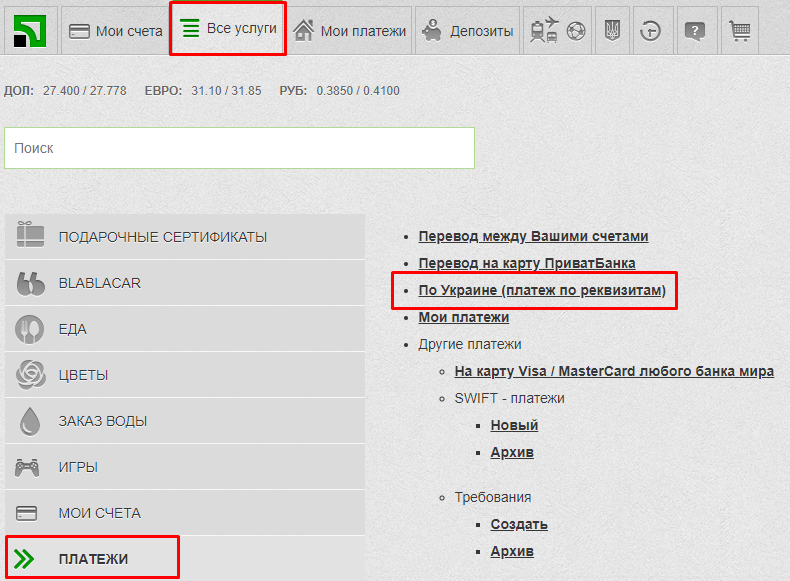Open the history clock-arrow icon

click(x=653, y=30)
